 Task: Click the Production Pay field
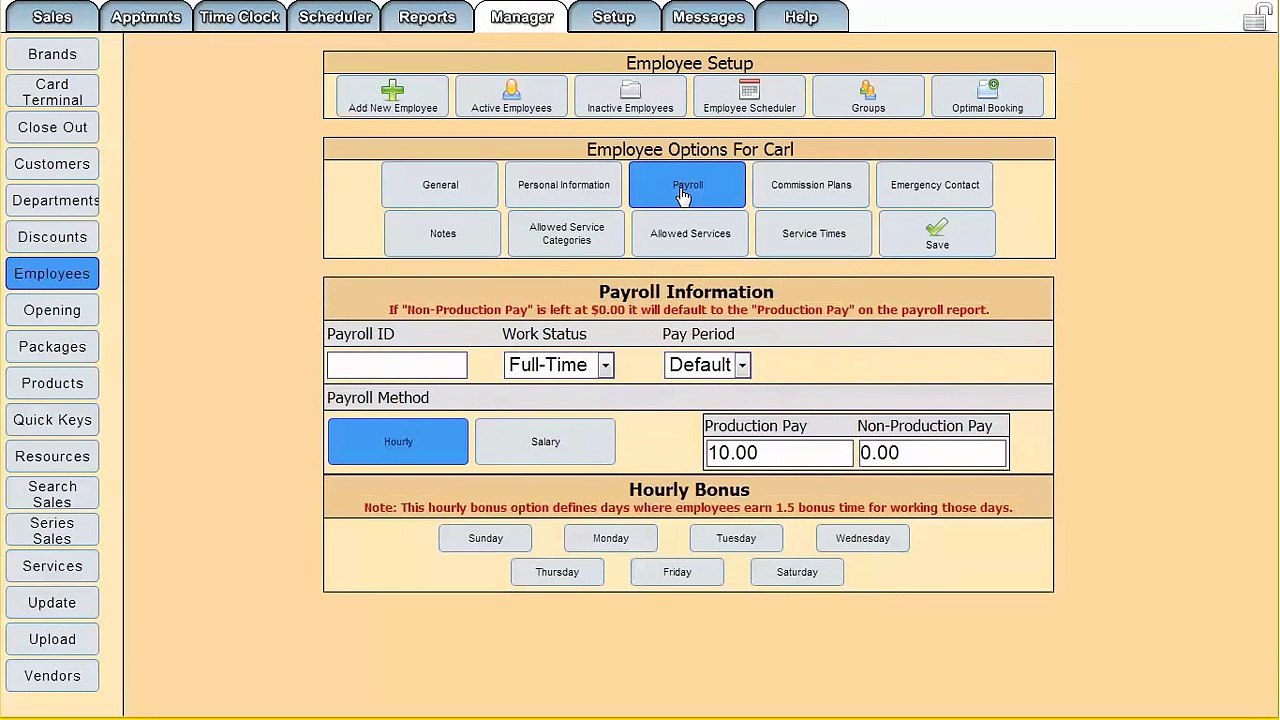coord(779,453)
